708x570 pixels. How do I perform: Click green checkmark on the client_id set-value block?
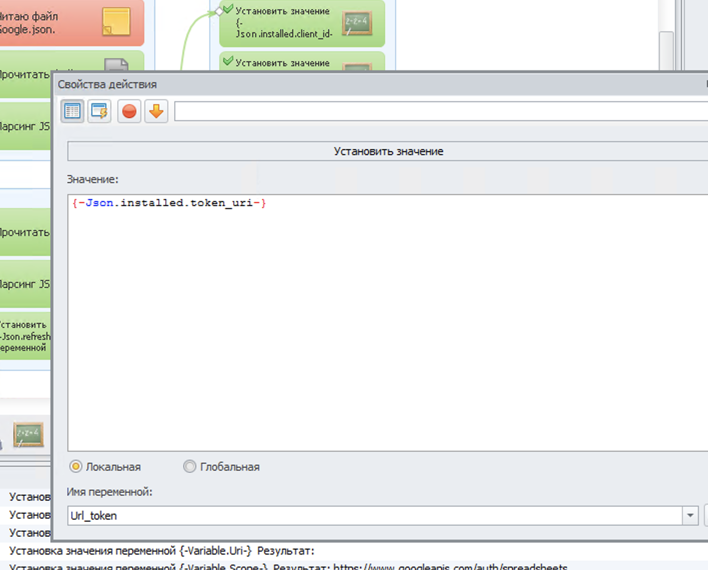(x=228, y=9)
